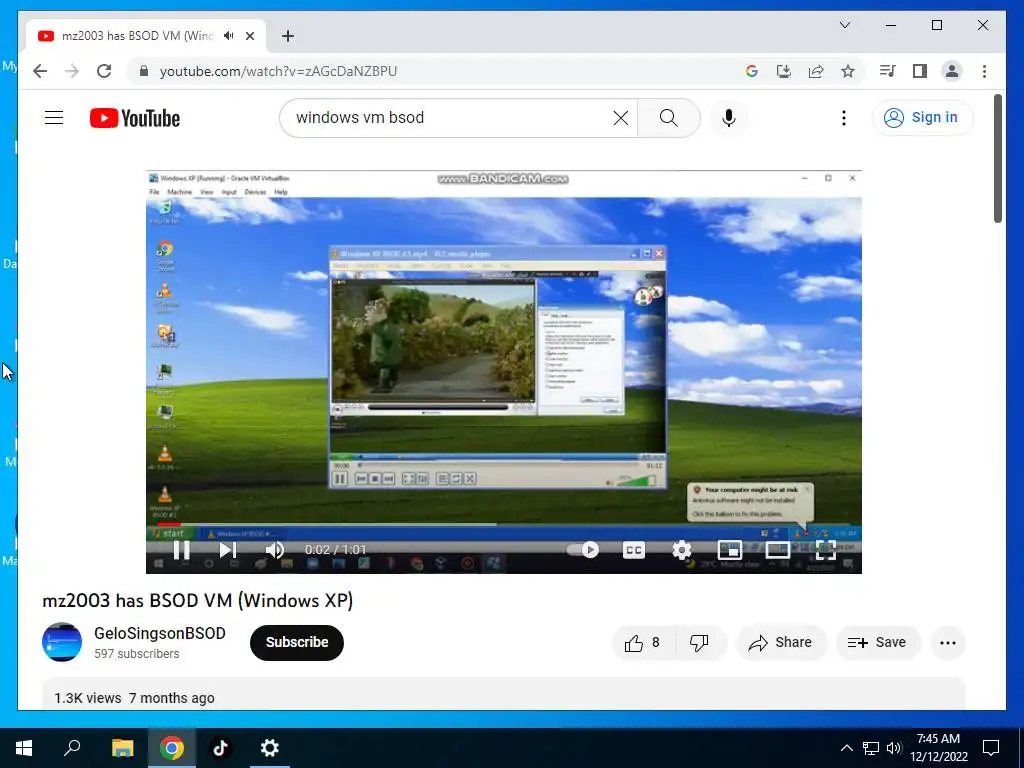Screen dimensions: 1024x768
Task: Click the video title 'mz2003 has BSOD VM'
Action: (197, 600)
